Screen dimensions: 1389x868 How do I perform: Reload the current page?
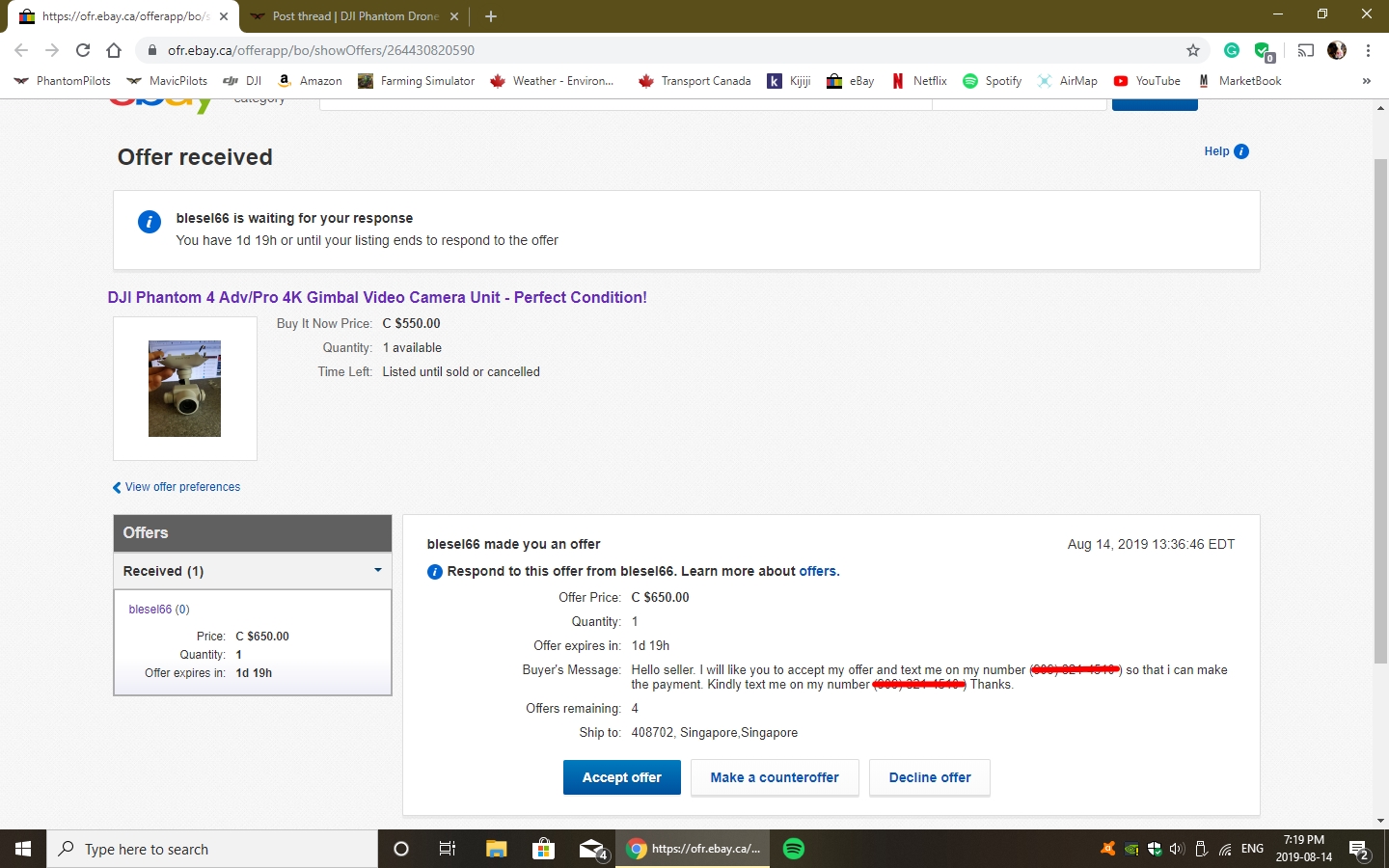tap(83, 50)
